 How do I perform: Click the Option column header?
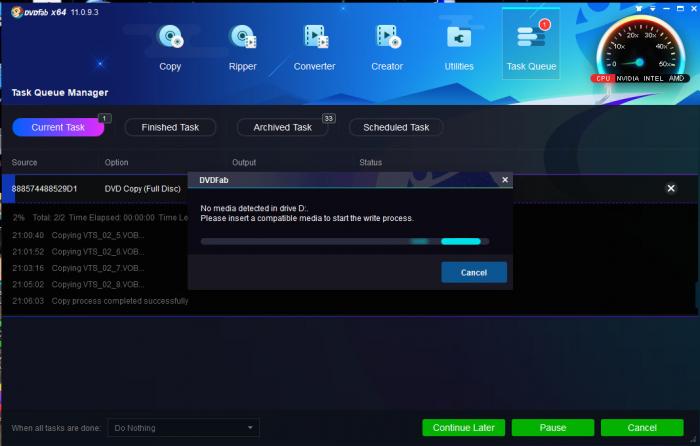pyautogui.click(x=117, y=163)
